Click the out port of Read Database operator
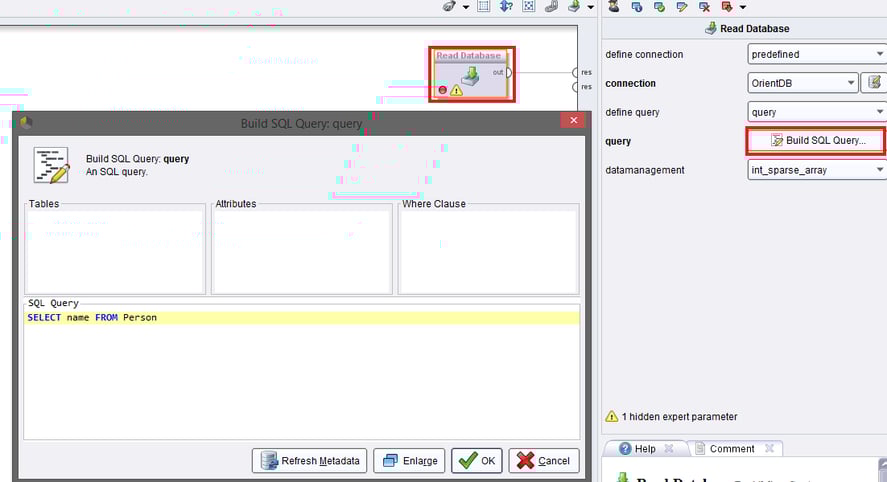Viewport: 887px width, 482px height. (508, 72)
